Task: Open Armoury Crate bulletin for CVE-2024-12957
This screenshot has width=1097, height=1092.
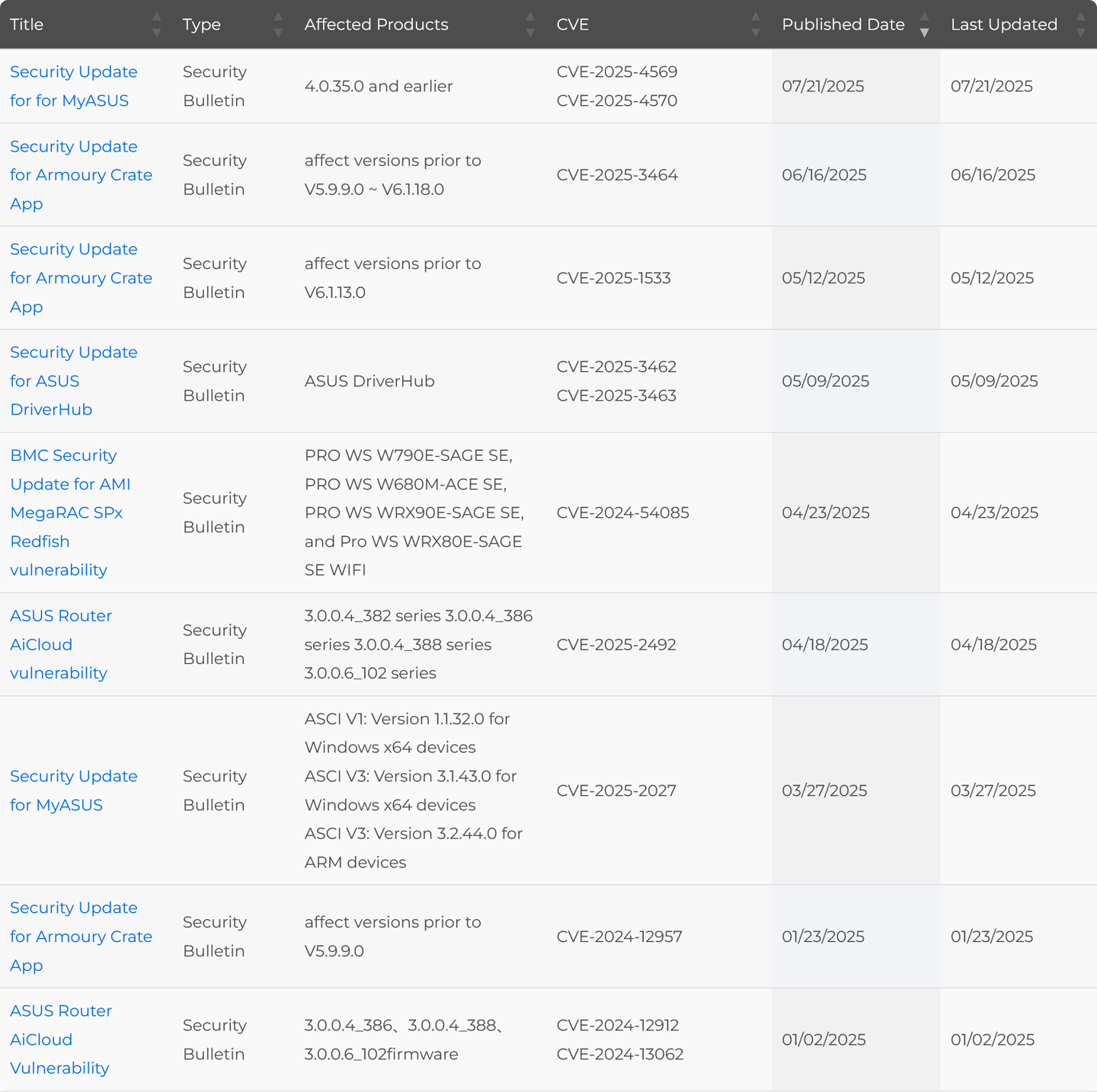Action: 80,937
